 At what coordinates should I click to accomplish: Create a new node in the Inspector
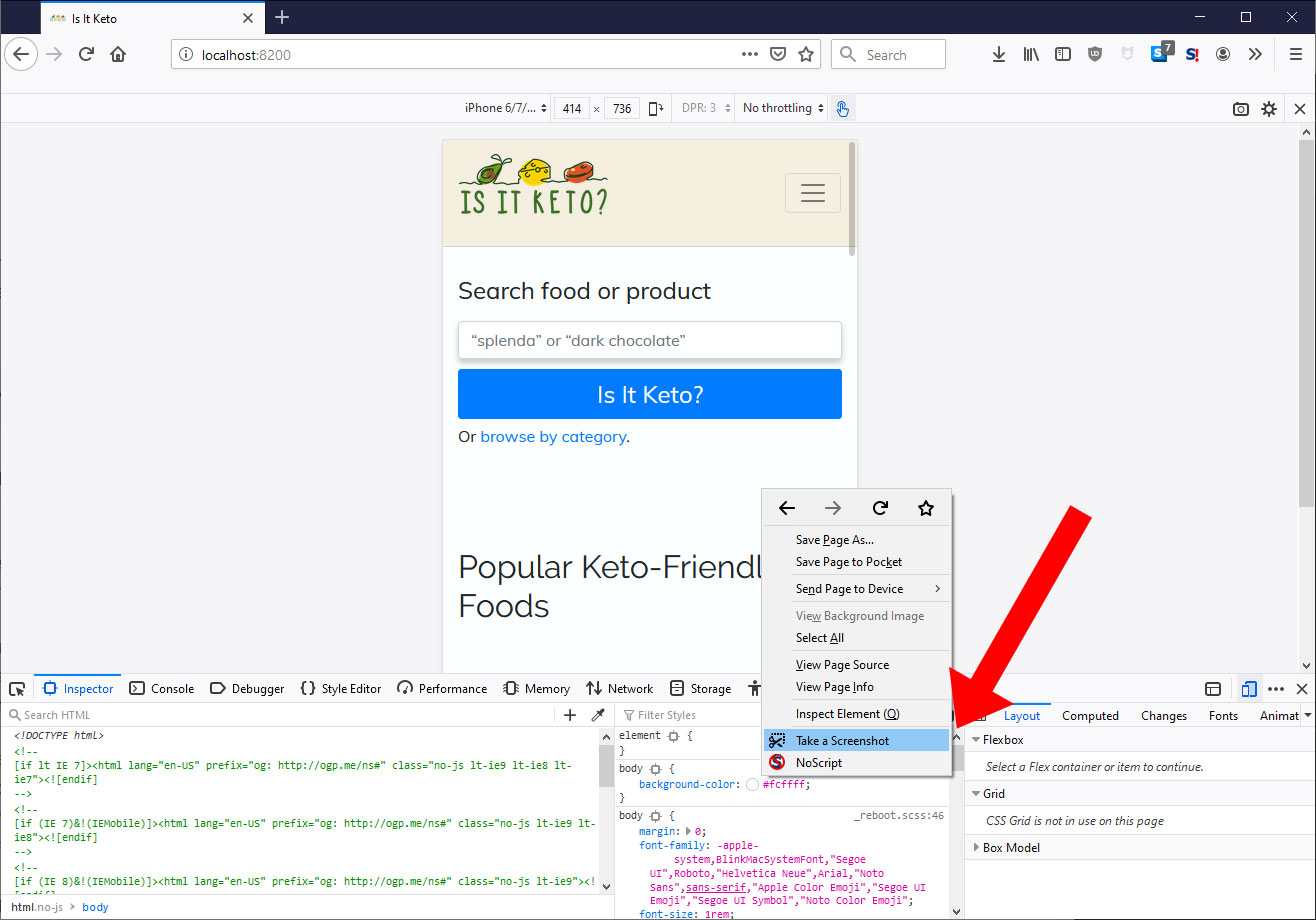coord(570,715)
